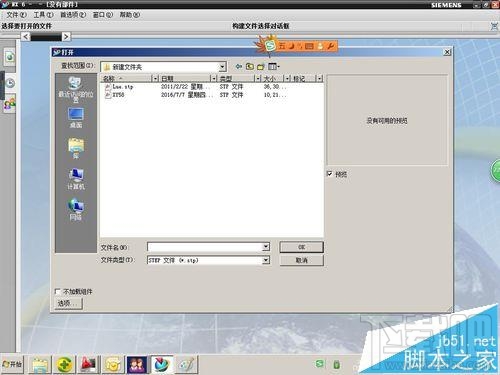This screenshot has width=500, height=375.
Task: Open filter arrow next to 名称 column
Action: point(155,78)
